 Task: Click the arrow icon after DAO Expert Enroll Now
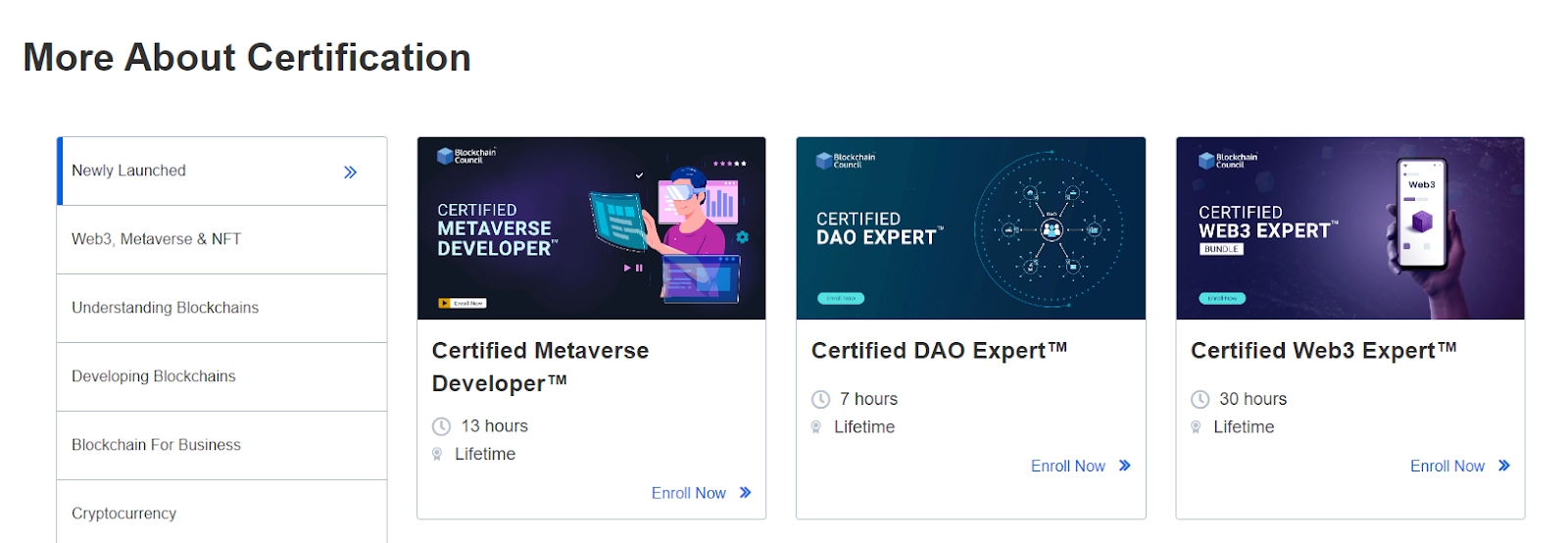point(1125,466)
